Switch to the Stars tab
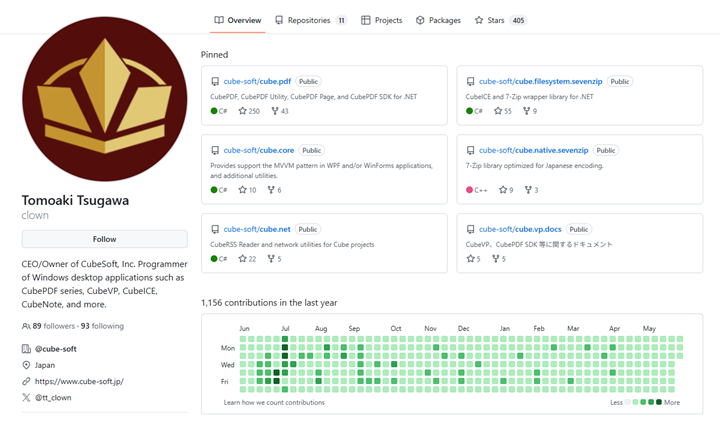 click(x=501, y=20)
